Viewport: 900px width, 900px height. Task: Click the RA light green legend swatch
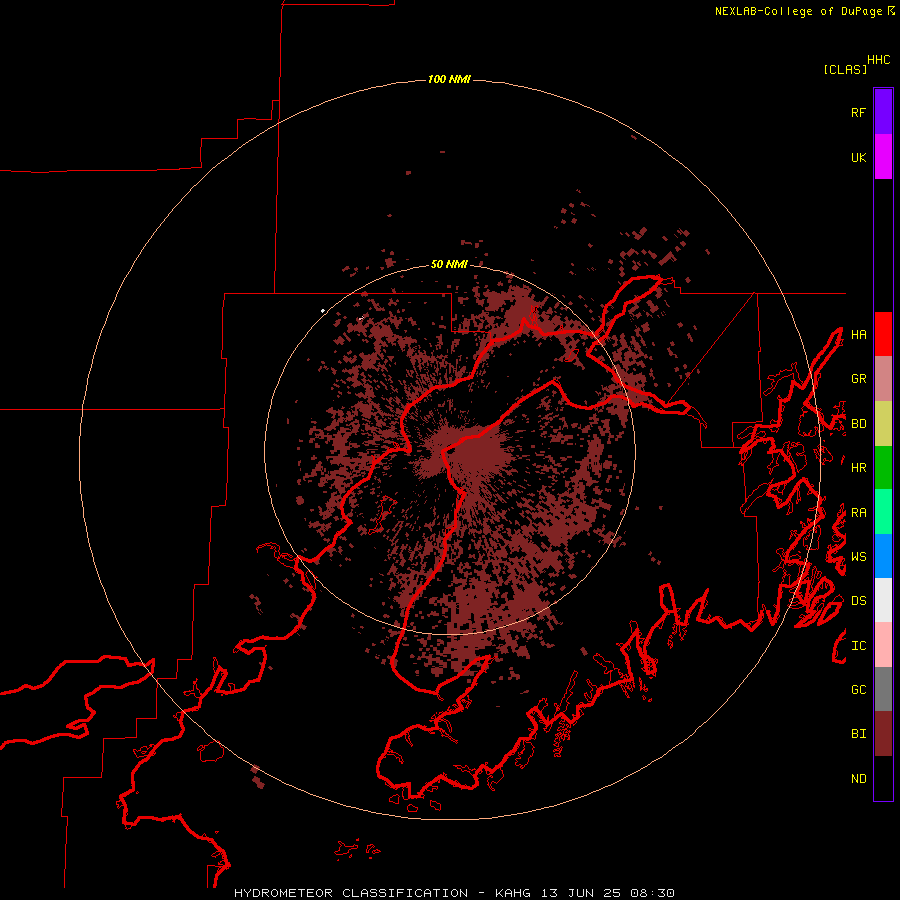click(x=883, y=512)
